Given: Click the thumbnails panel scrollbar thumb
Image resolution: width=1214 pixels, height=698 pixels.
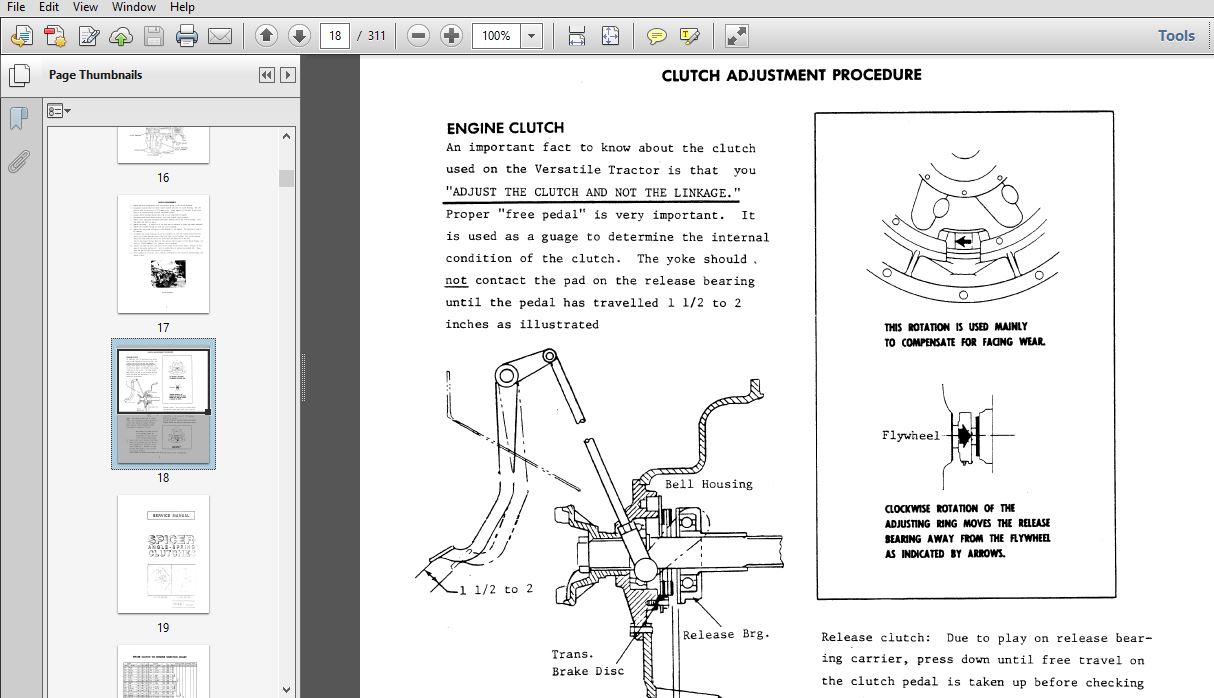Looking at the screenshot, I should pos(287,178).
